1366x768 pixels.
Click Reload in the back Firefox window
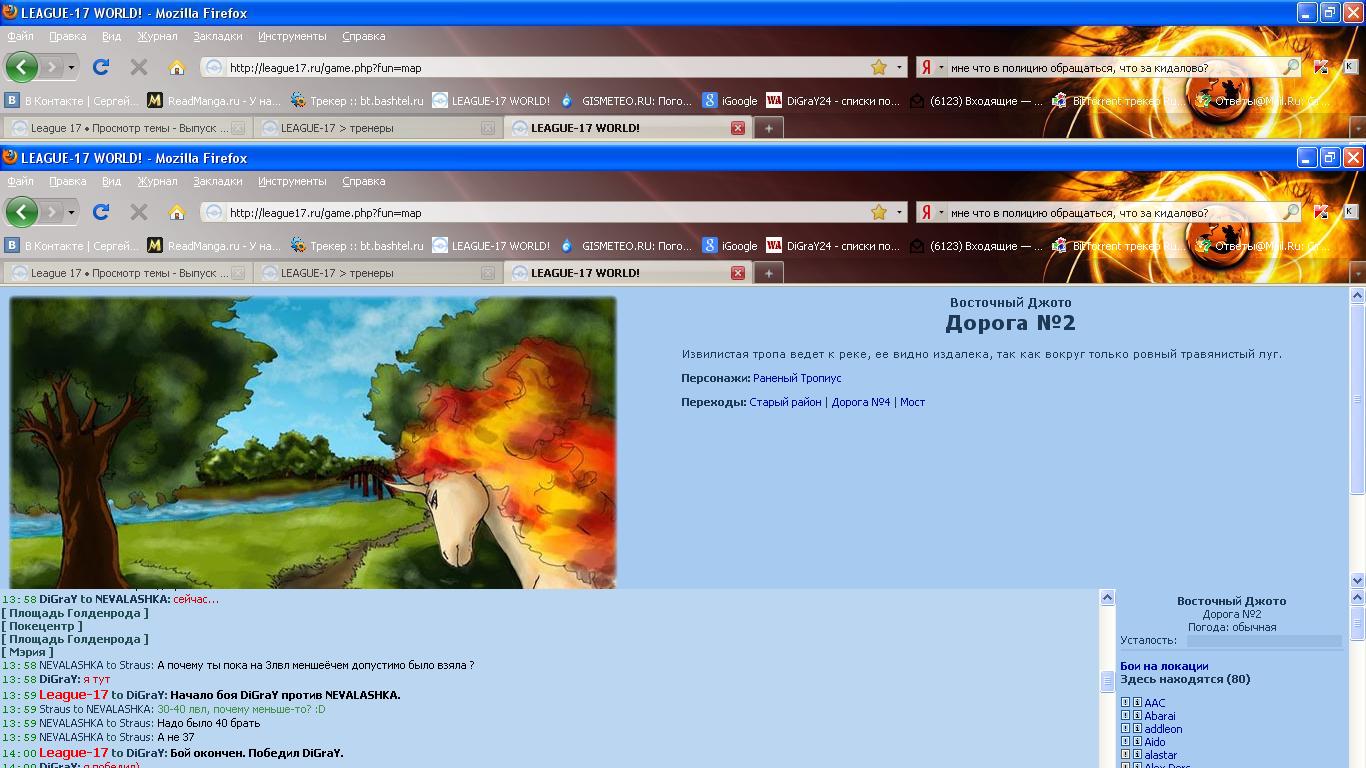pos(100,67)
